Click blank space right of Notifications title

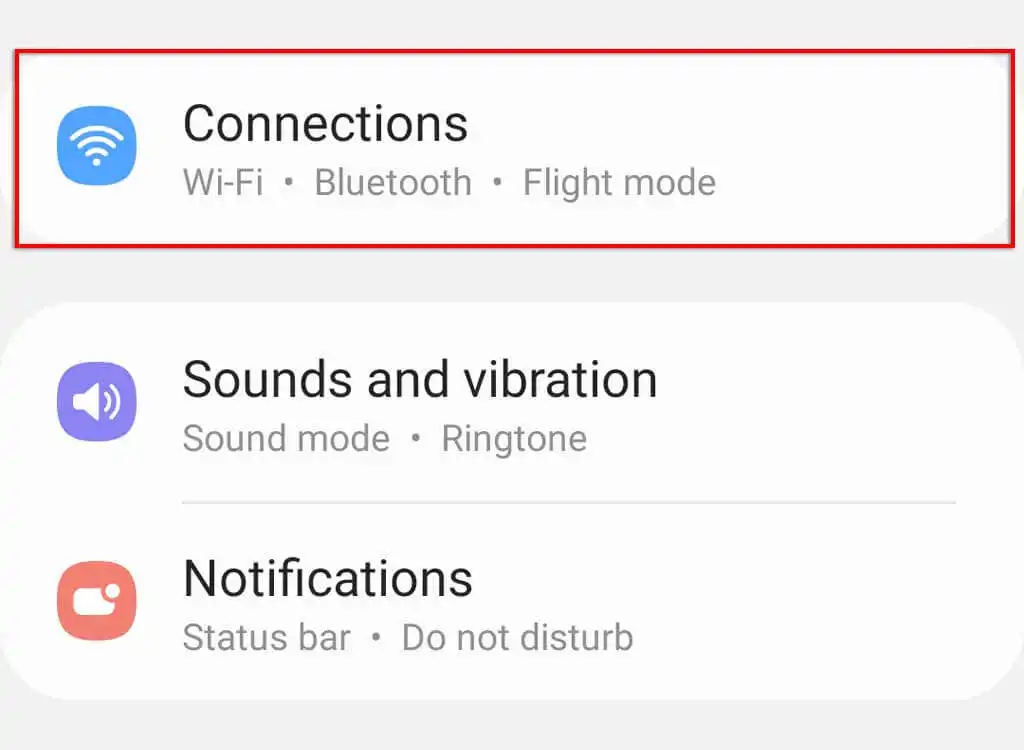click(718, 578)
